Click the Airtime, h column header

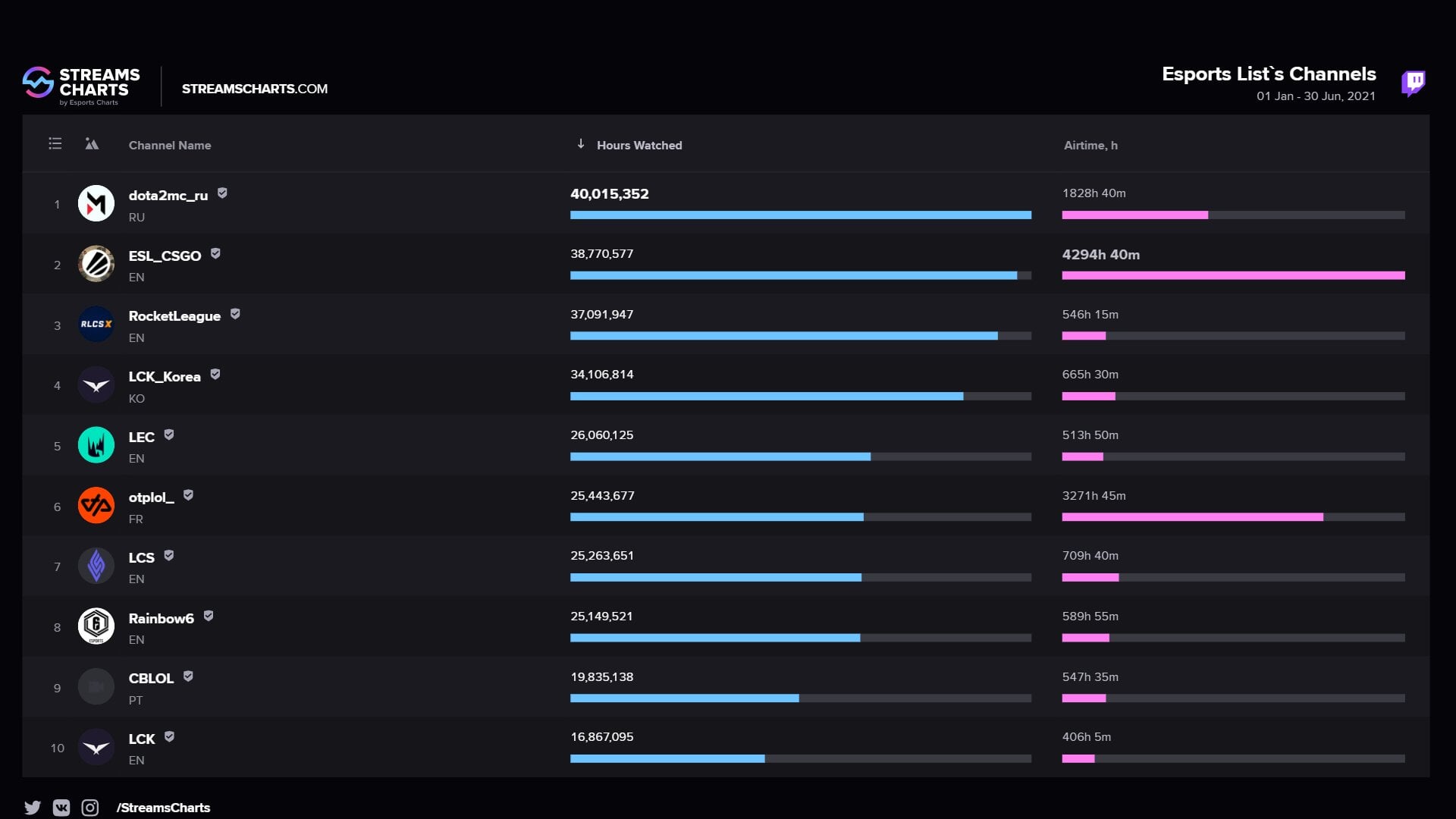click(x=1090, y=145)
